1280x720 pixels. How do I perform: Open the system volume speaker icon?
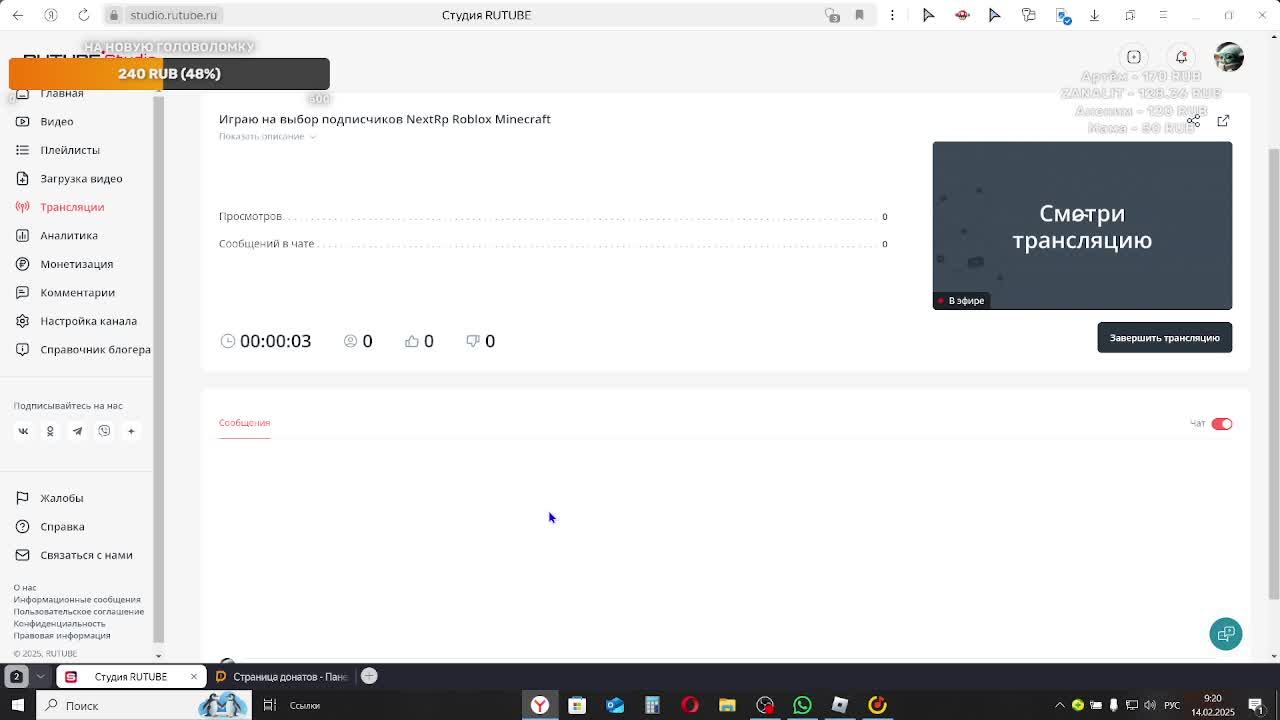1149,705
